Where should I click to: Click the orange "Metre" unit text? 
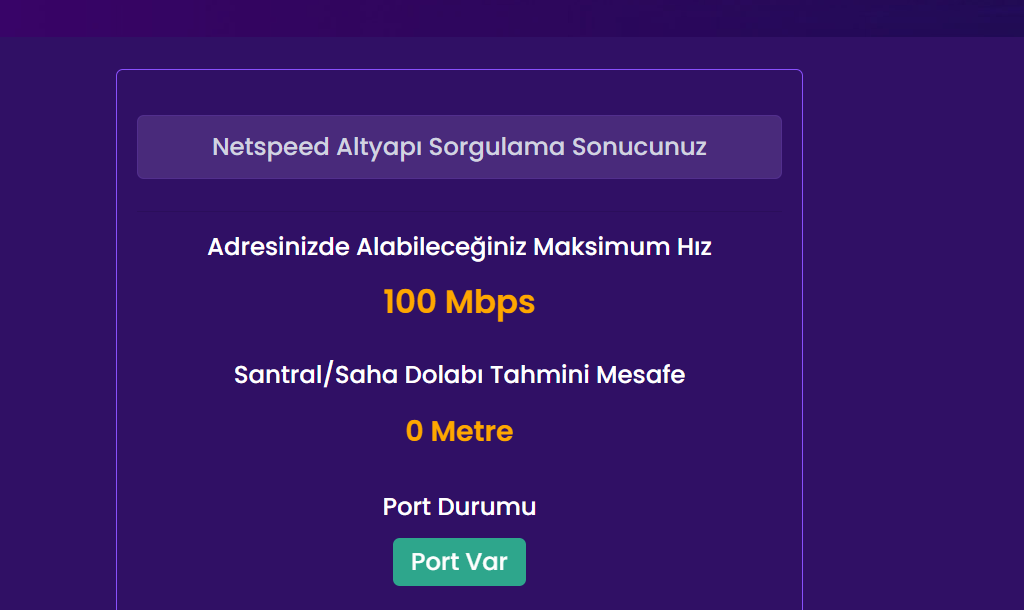pyautogui.click(x=471, y=432)
